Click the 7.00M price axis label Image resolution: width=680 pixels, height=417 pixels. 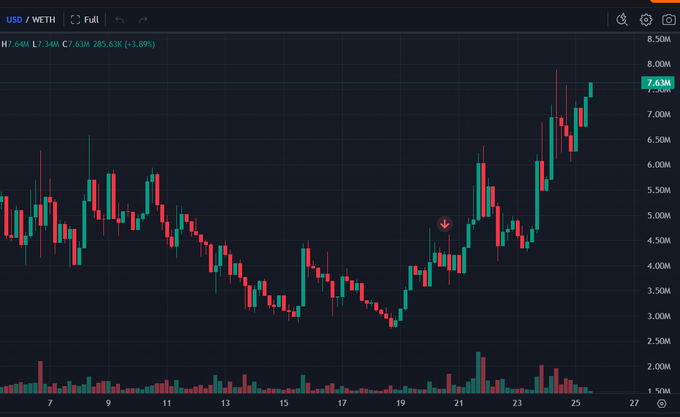pos(659,114)
